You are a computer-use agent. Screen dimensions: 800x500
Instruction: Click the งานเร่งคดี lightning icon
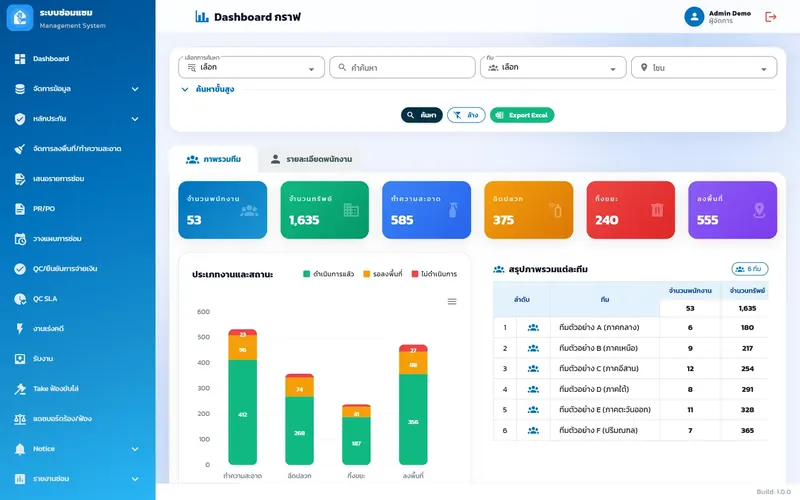(x=20, y=329)
